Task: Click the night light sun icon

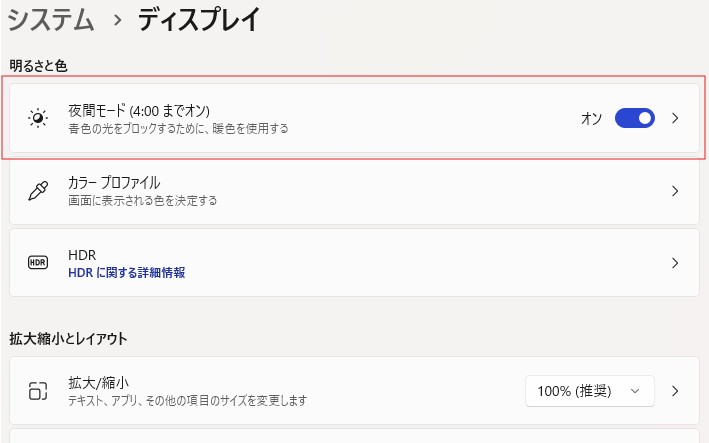Action: coord(38,119)
